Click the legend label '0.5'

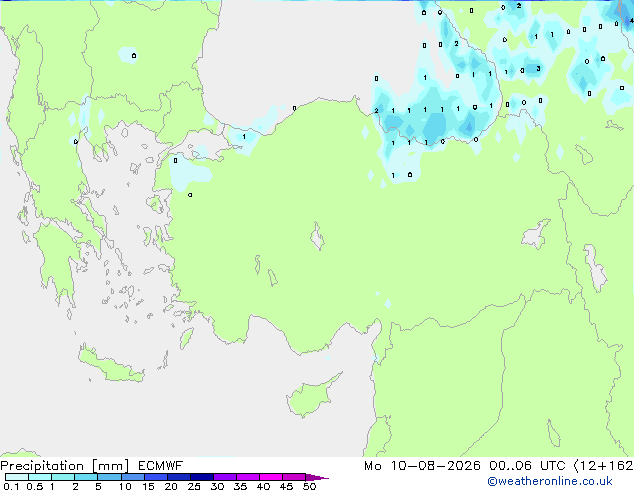click(x=35, y=486)
